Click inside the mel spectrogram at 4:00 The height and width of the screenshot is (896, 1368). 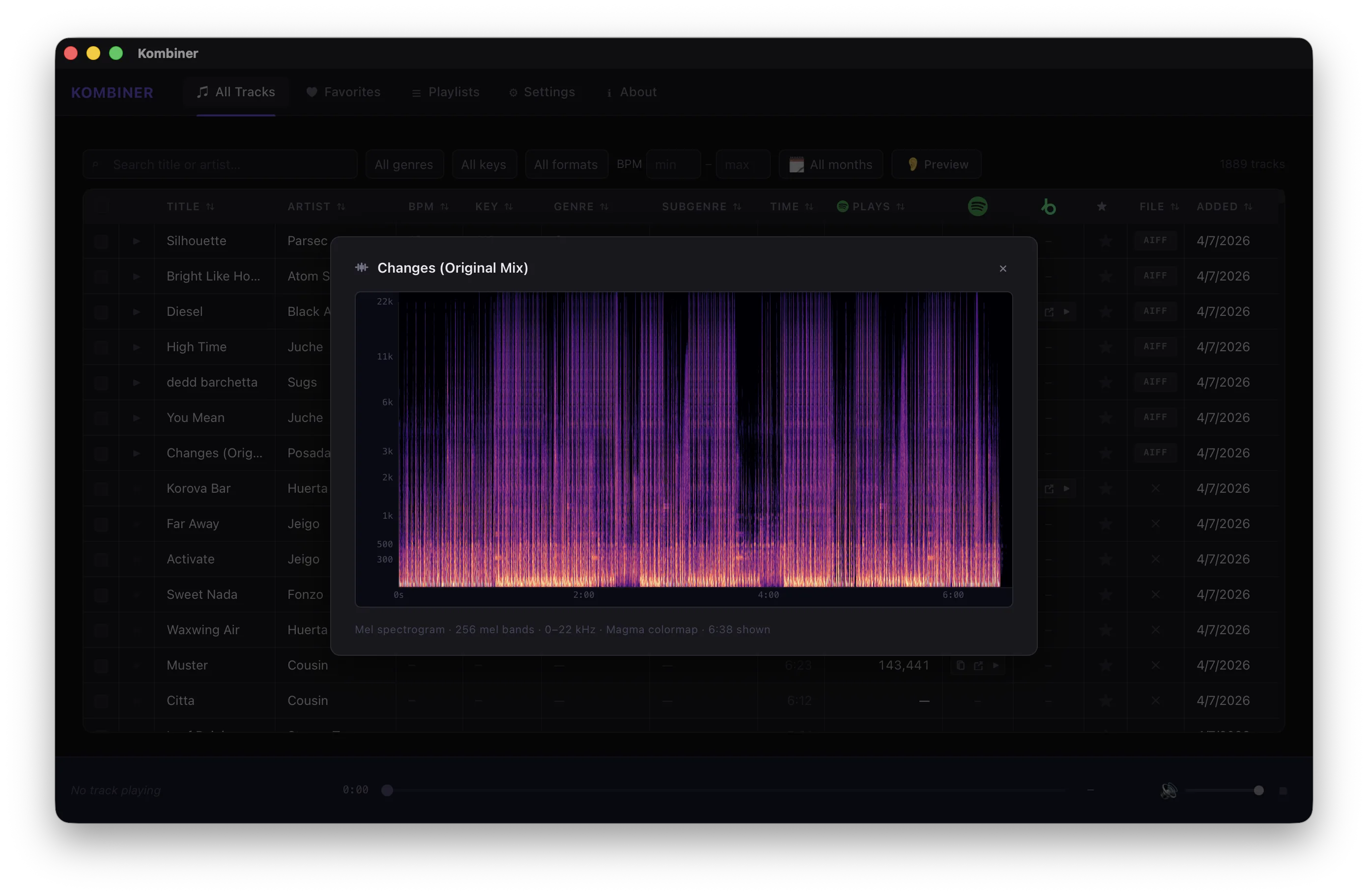tap(769, 440)
